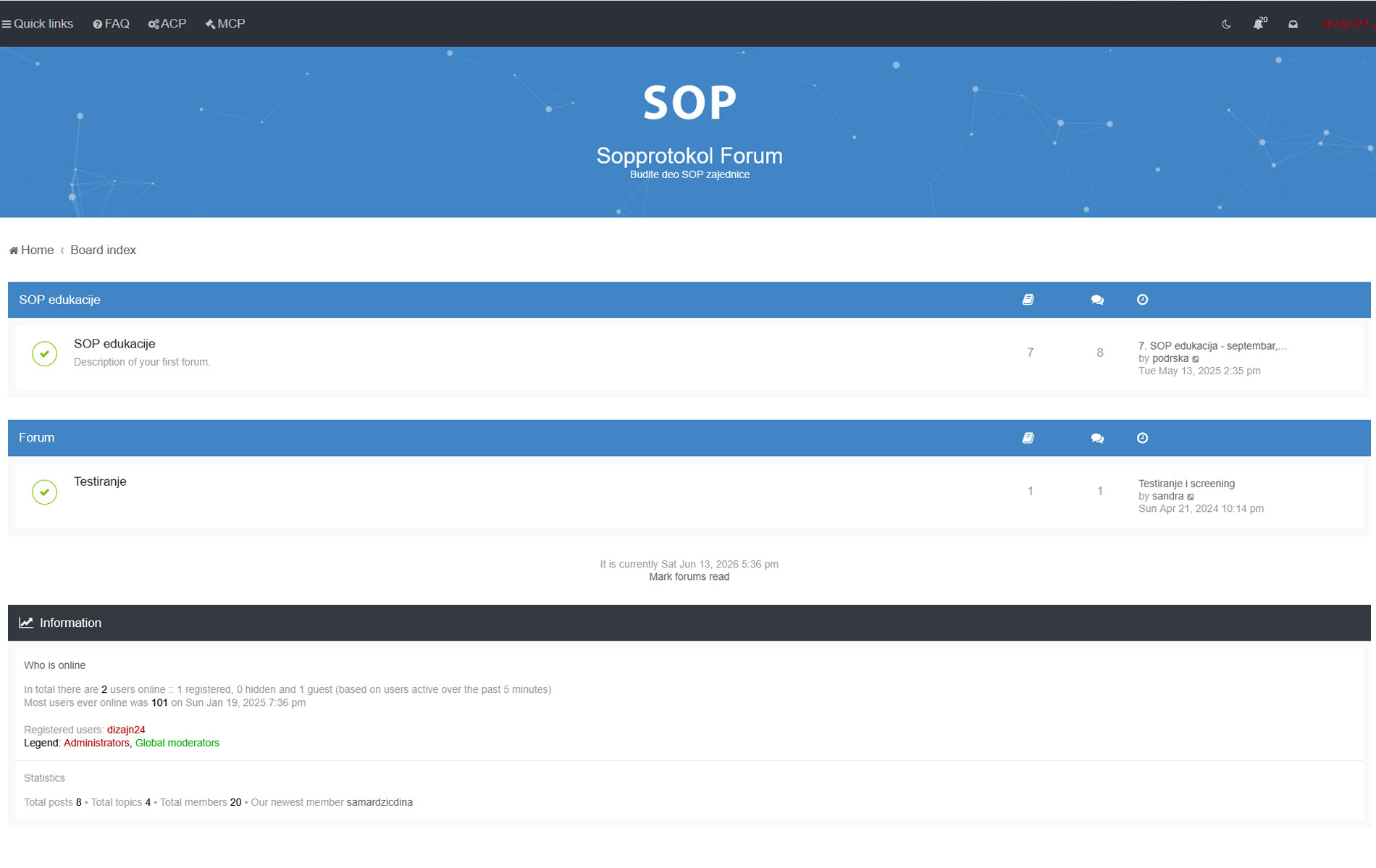Open newest member samardzicdina profile
1376x868 pixels.
point(379,802)
